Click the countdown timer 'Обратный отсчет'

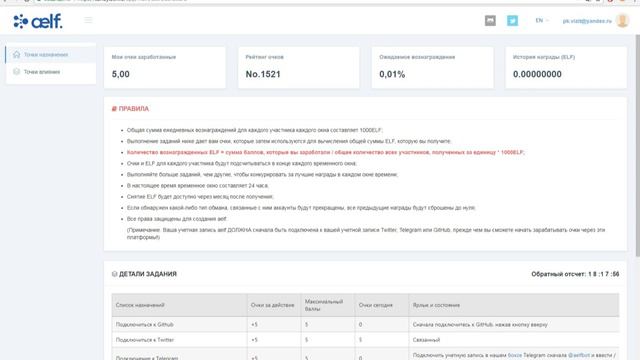point(575,274)
